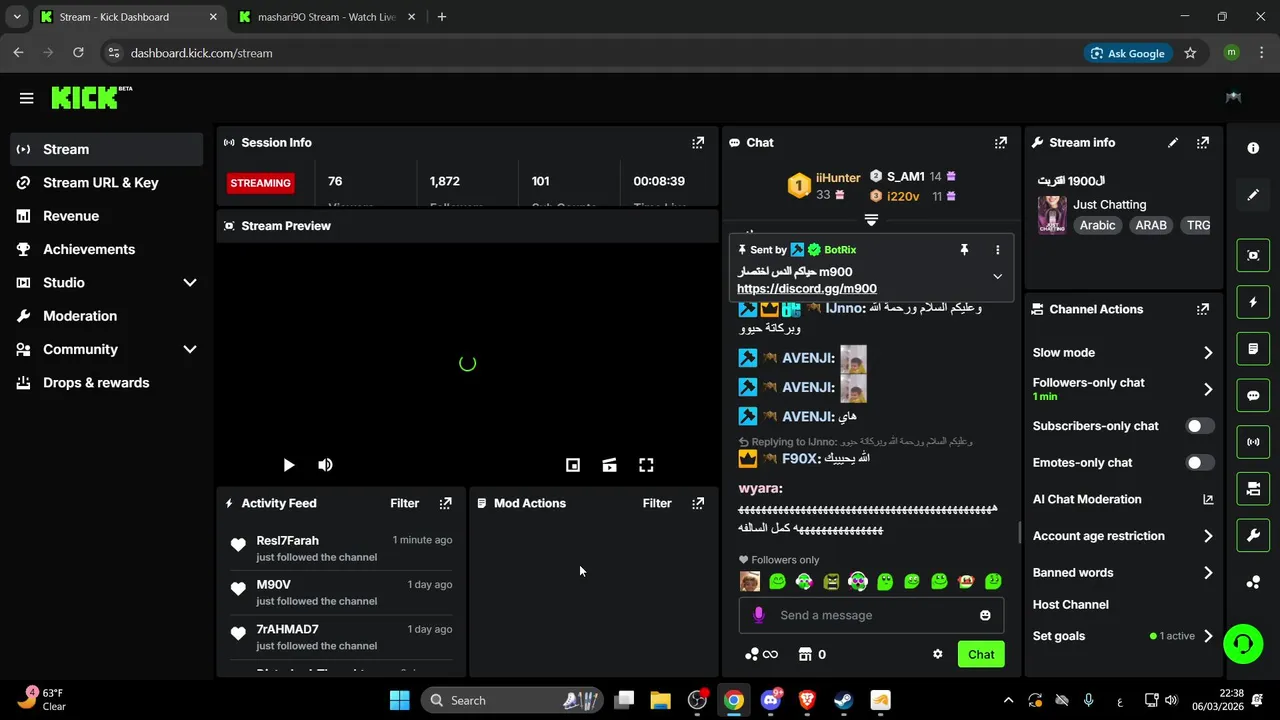Expand the pinned message chevron
The image size is (1280, 720).
tap(997, 276)
